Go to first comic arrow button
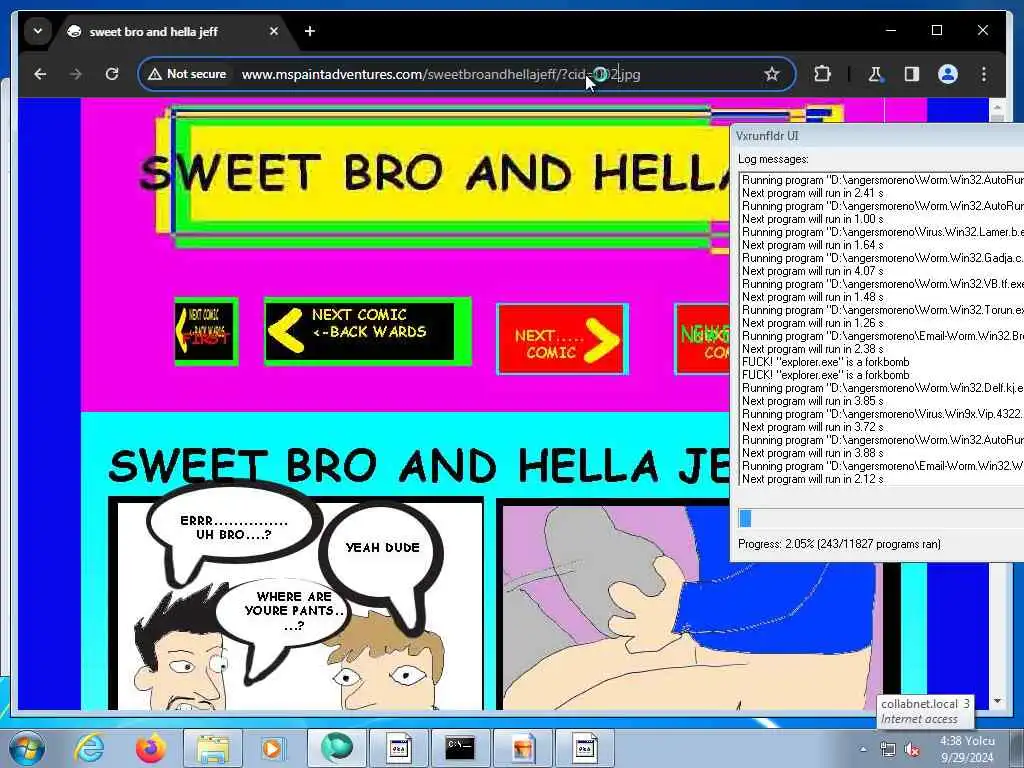This screenshot has height=768, width=1024. coord(206,330)
